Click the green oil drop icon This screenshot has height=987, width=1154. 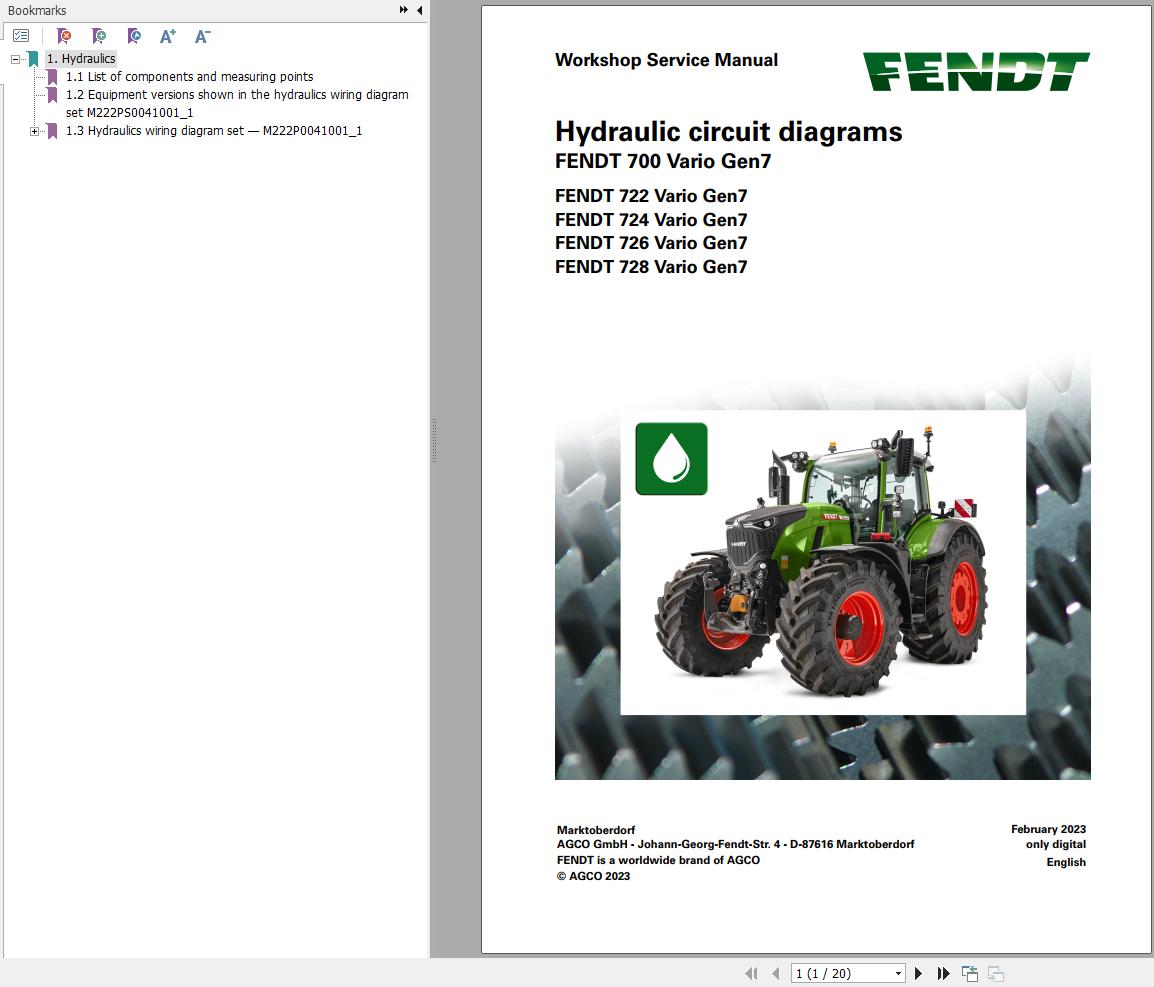pyautogui.click(x=671, y=459)
